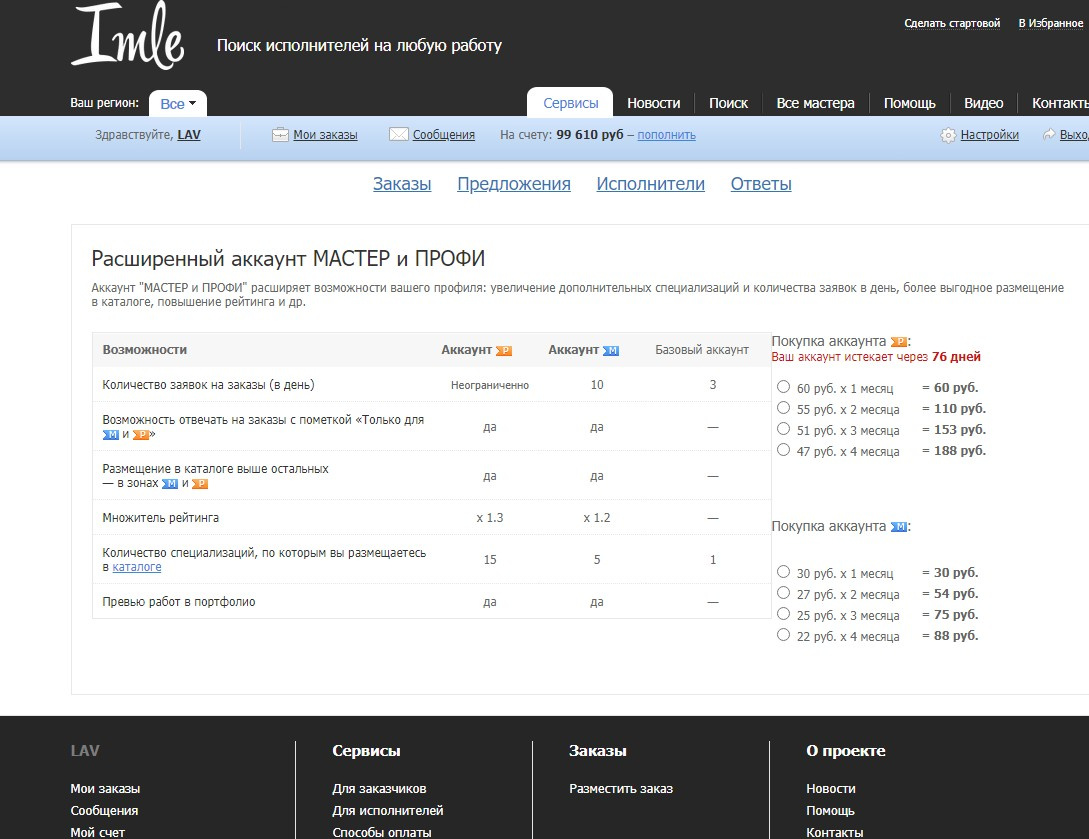Click footer link Разместить заказ
The height and width of the screenshot is (839, 1089).
pos(621,789)
